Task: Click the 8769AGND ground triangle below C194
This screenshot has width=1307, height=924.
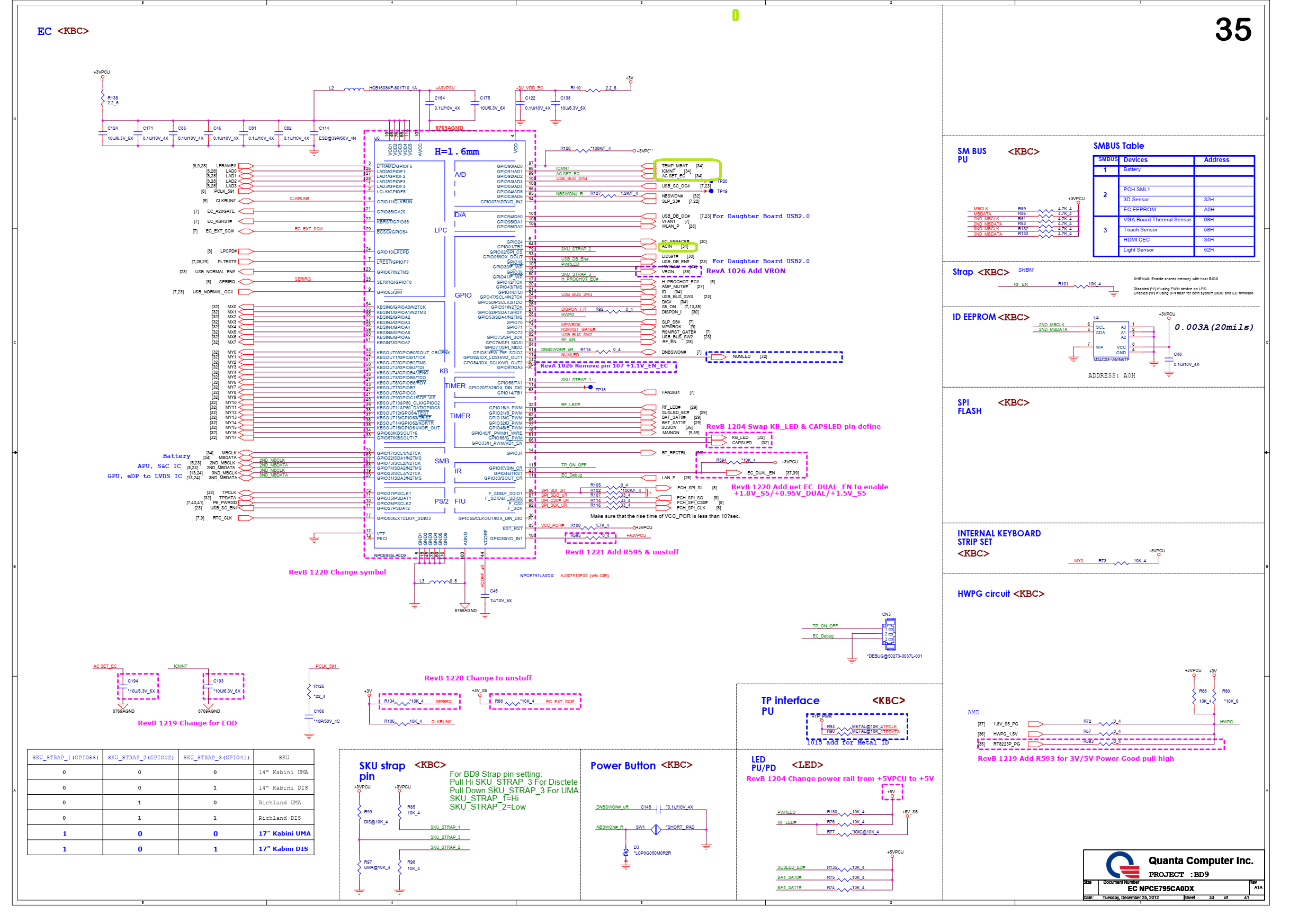Action: [123, 705]
